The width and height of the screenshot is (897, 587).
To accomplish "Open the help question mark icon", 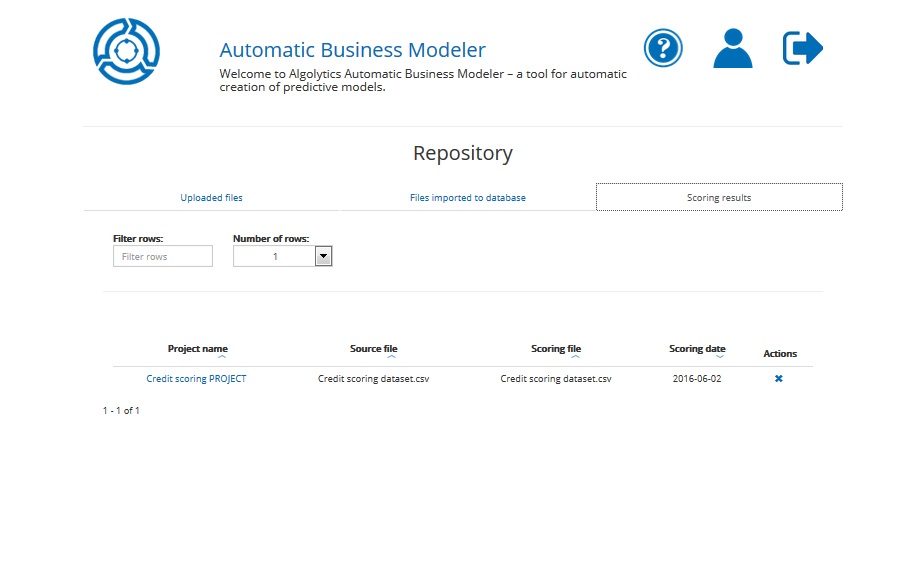I will 663,48.
